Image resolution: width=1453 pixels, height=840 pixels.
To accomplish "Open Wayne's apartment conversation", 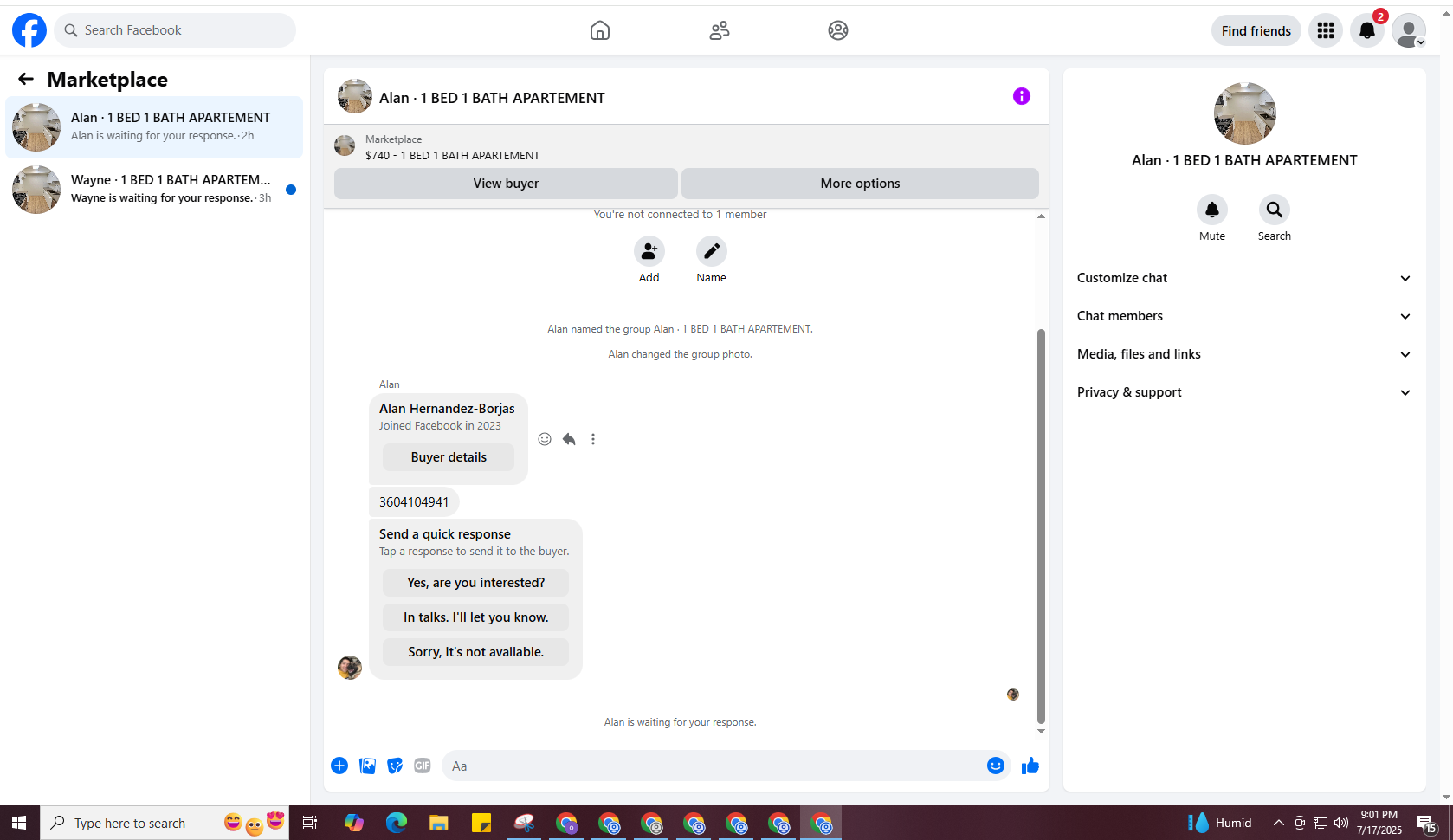I will [x=154, y=189].
